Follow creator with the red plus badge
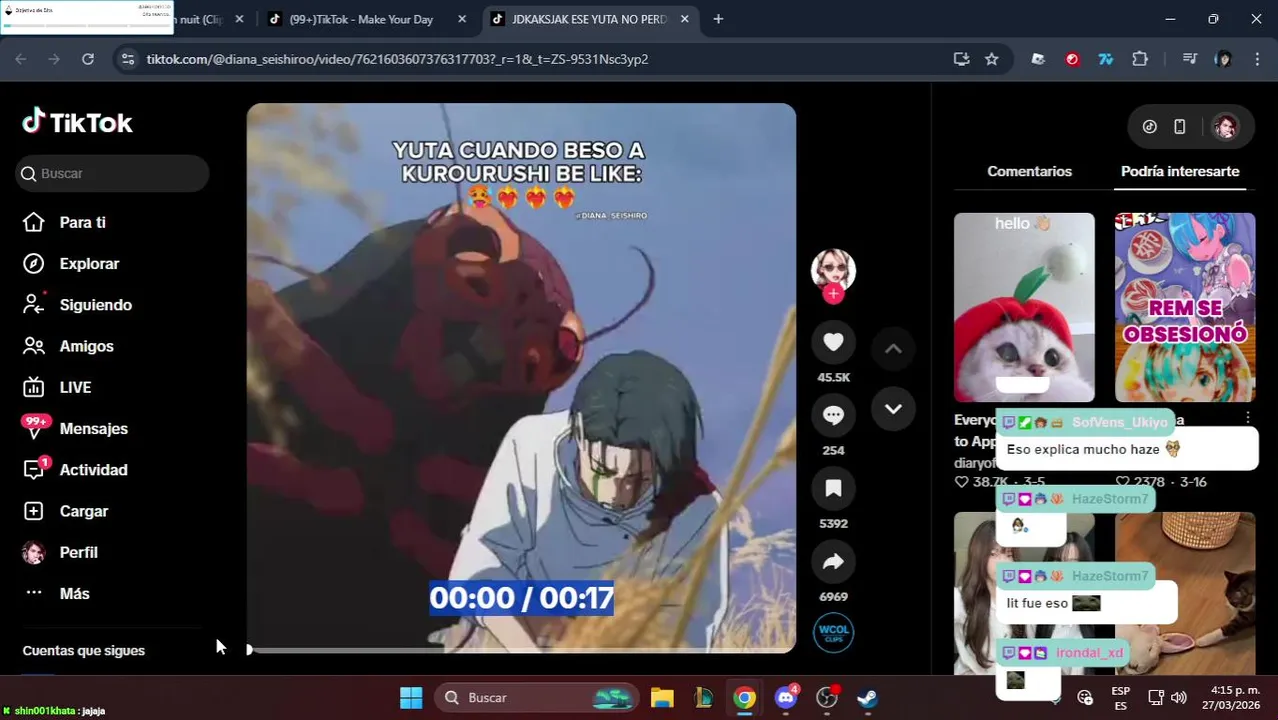This screenshot has width=1278, height=720. click(833, 294)
